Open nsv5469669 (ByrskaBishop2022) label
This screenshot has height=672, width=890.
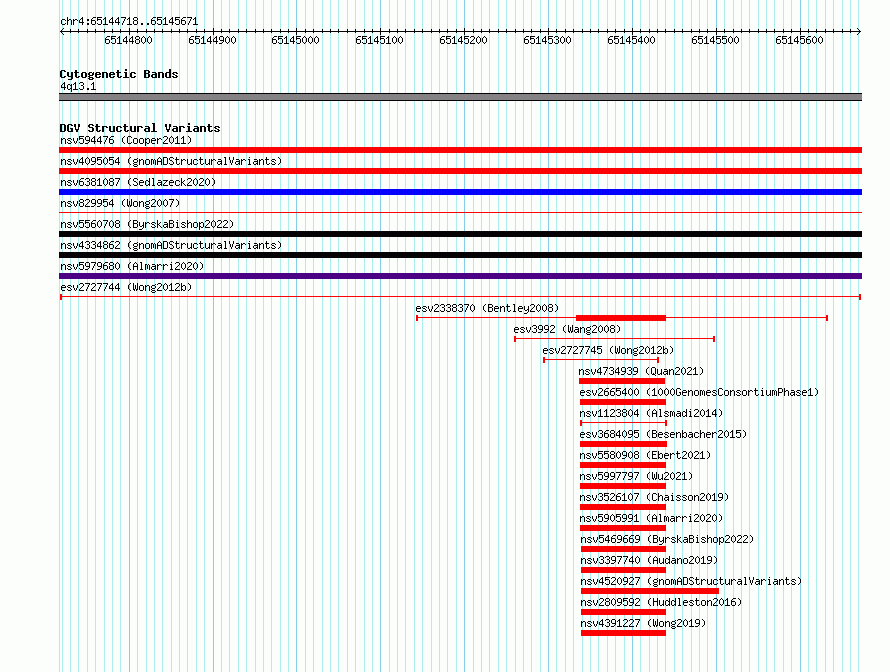(667, 539)
